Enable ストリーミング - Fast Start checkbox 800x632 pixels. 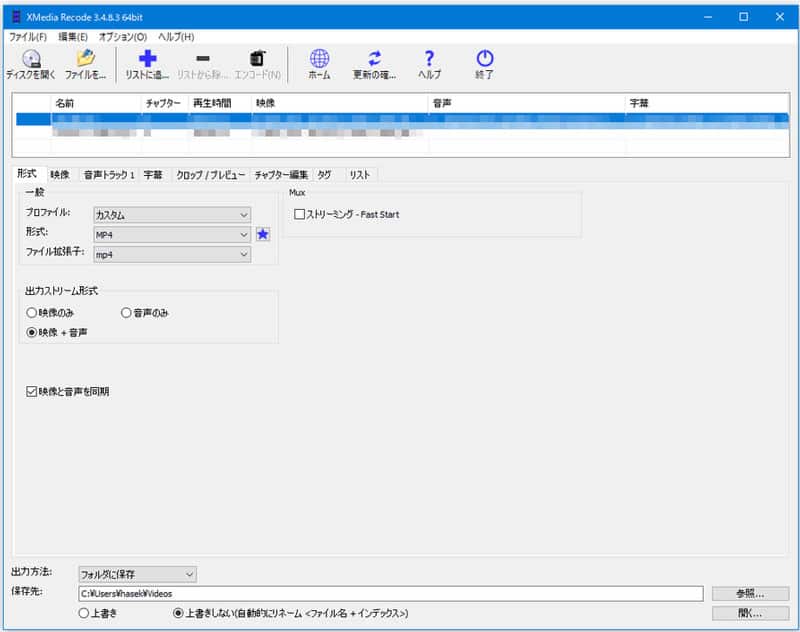tap(301, 214)
